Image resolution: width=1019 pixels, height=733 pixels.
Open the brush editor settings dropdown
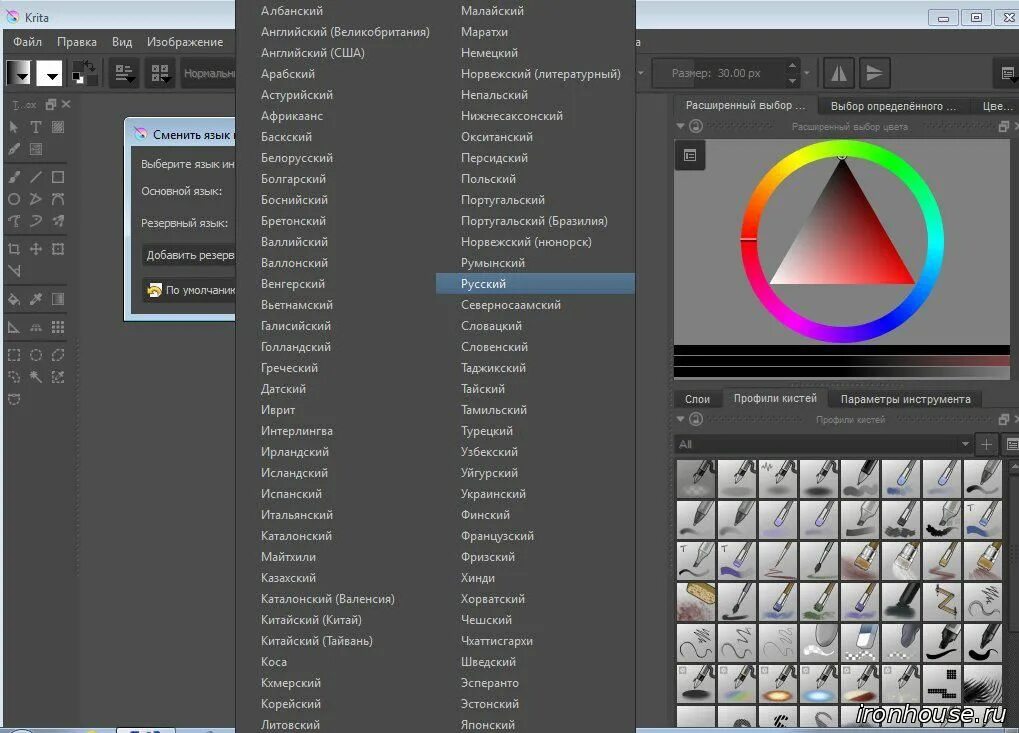[x=123, y=73]
